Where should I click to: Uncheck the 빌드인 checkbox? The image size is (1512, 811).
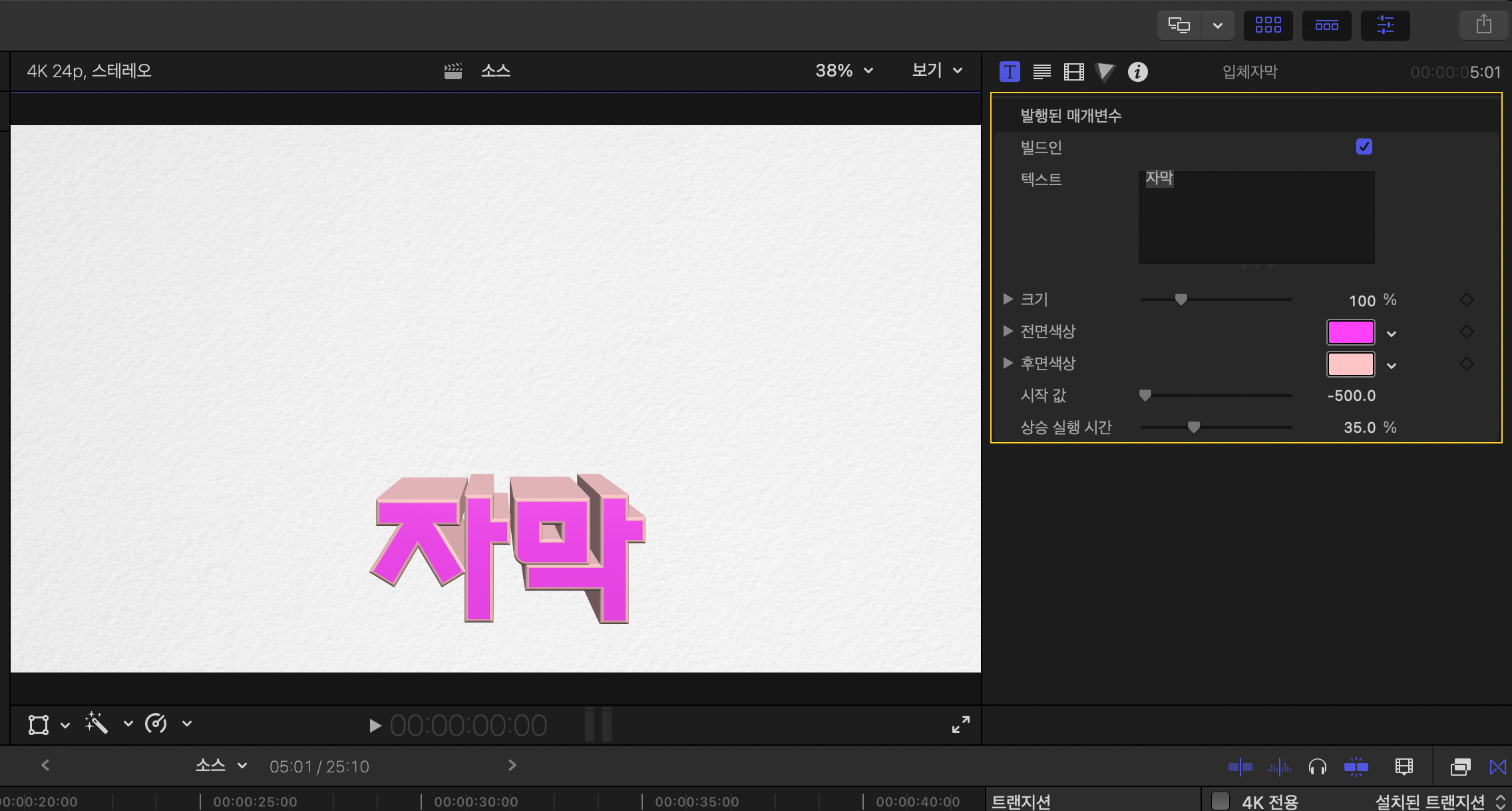[x=1364, y=146]
